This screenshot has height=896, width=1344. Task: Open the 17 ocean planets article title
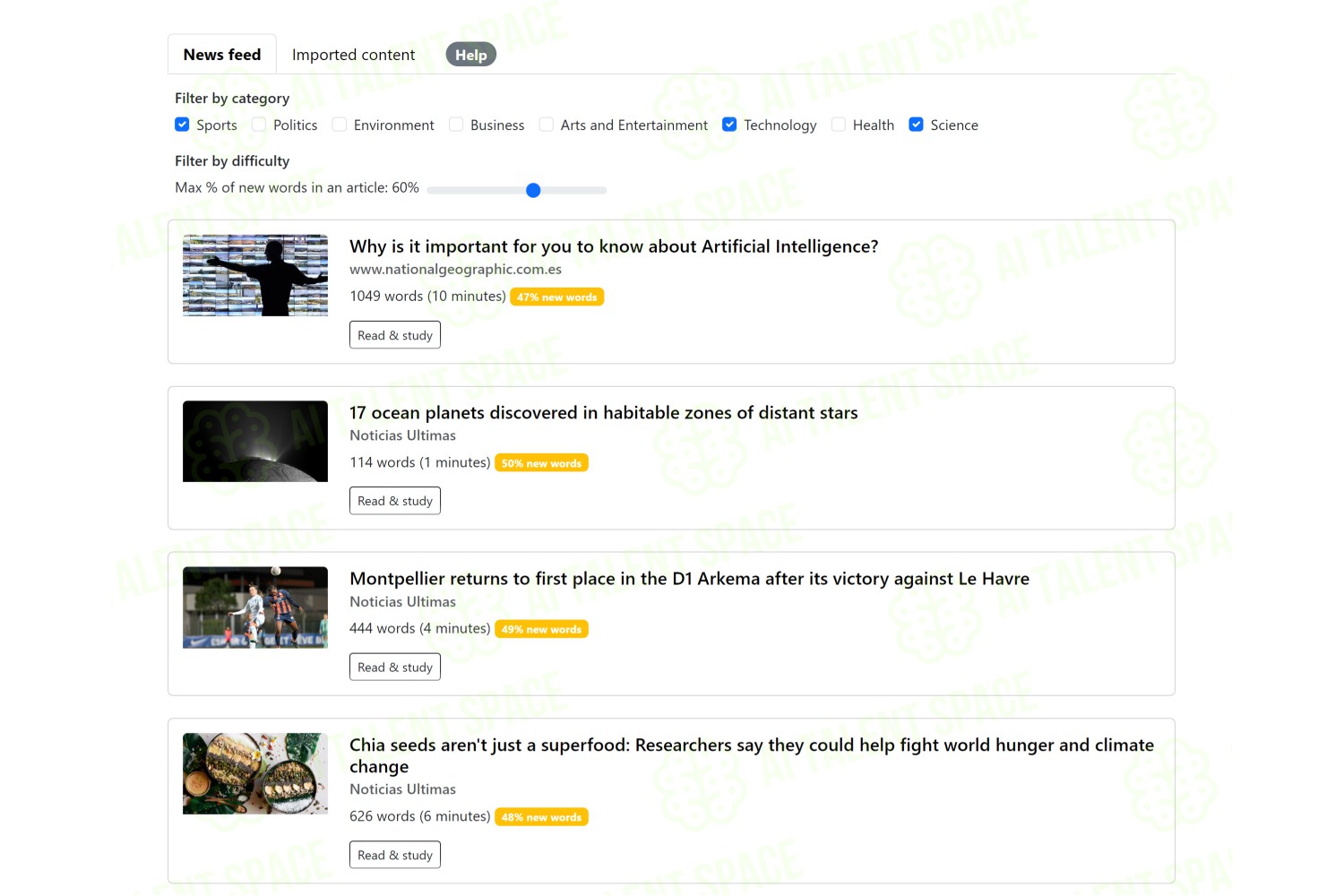604,412
